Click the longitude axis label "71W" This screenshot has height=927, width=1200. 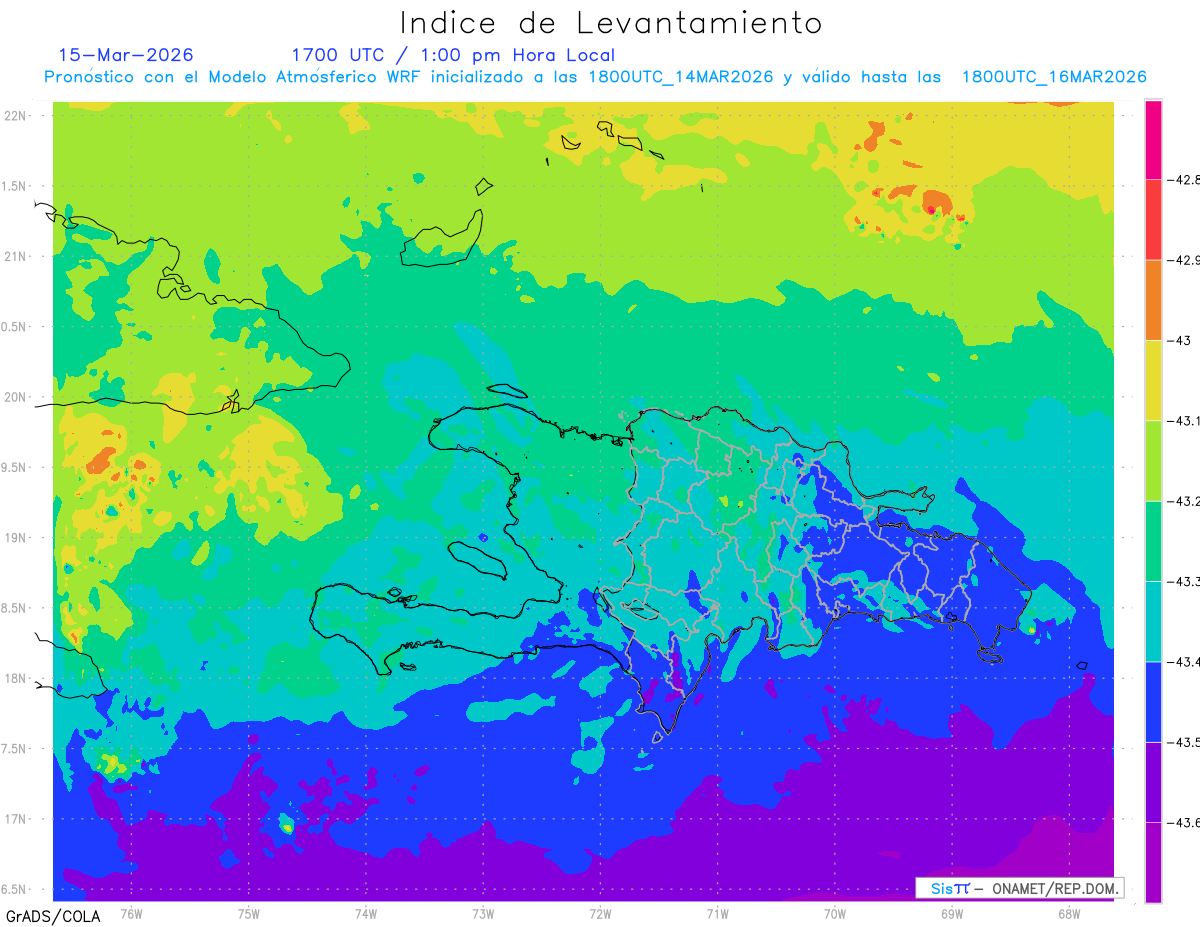pyautogui.click(x=717, y=913)
